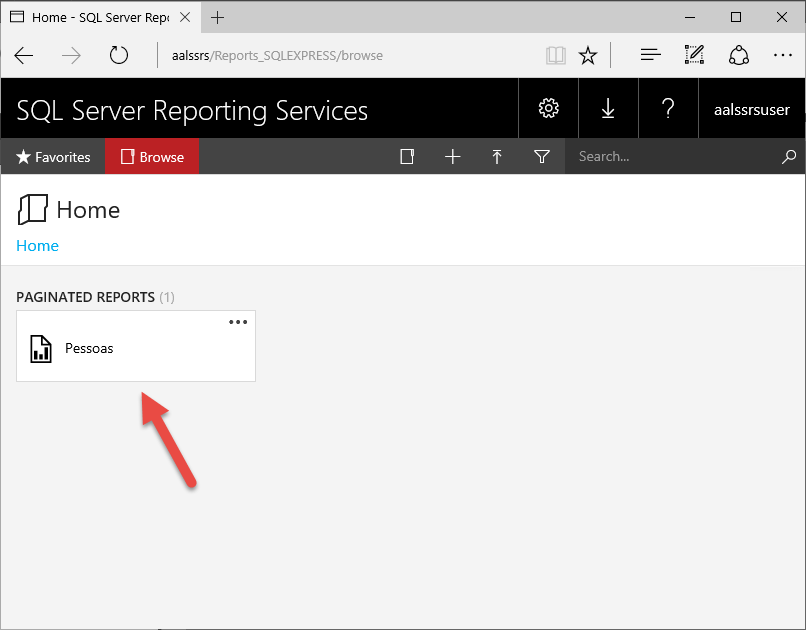Click the tiles view icon in toolbar
The image size is (806, 630).
[x=407, y=156]
